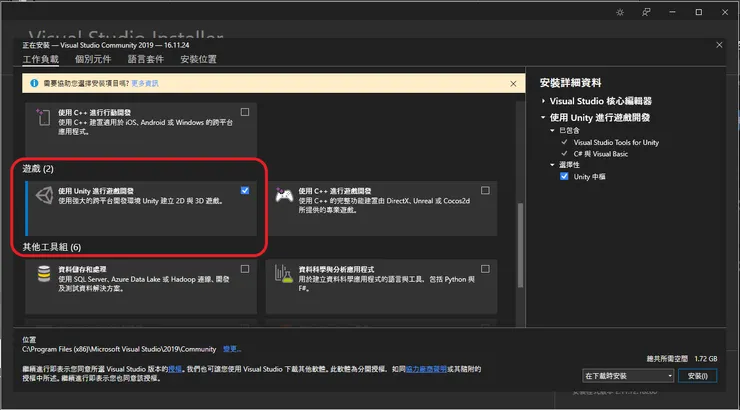Switch to the 語言套件 tab
Screen dimensions: 740x410
click(146, 59)
